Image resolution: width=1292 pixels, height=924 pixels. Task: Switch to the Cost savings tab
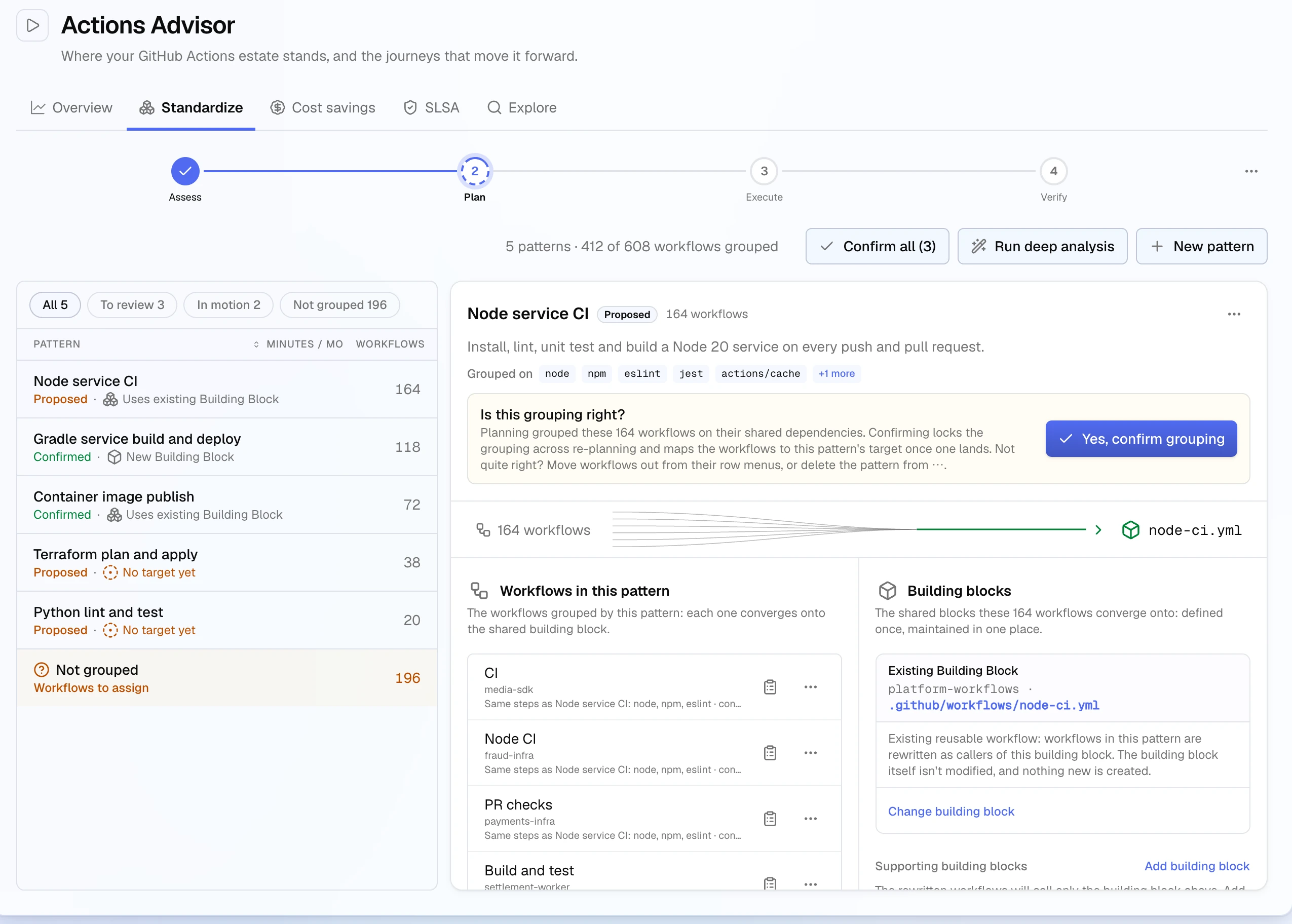pos(323,107)
